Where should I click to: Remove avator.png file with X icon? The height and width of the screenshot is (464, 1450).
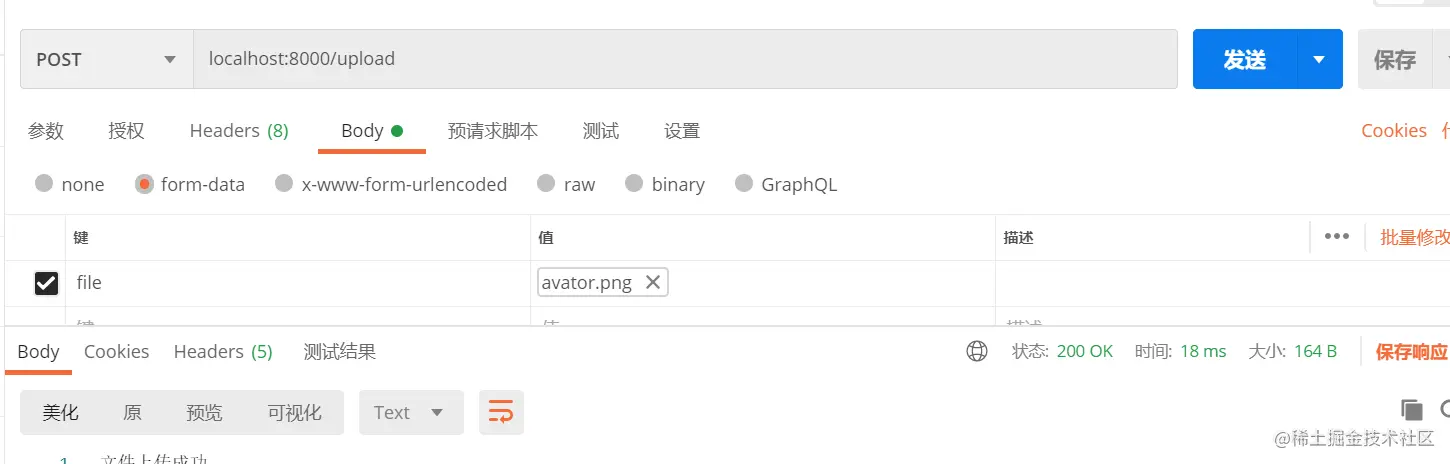point(653,283)
